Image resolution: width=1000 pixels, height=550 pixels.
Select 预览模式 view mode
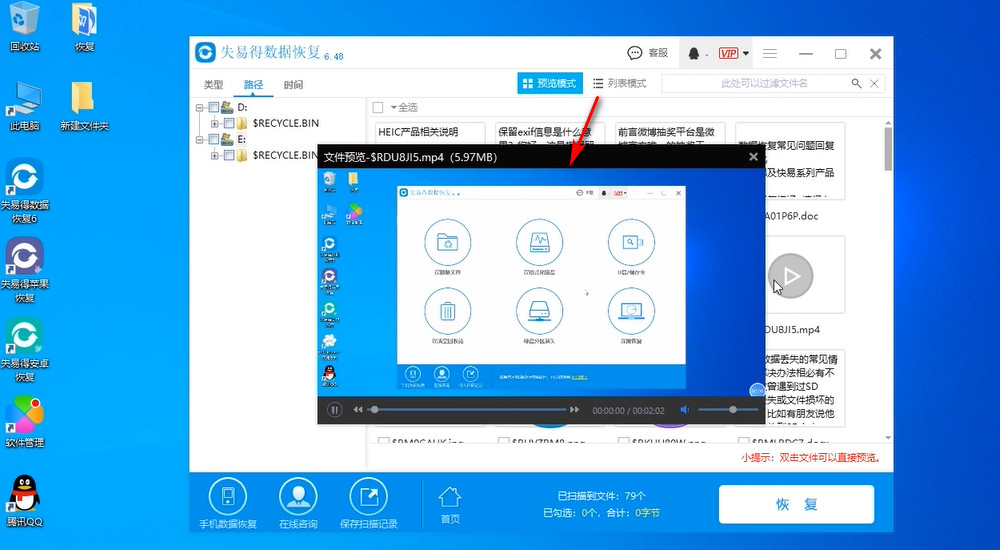550,84
